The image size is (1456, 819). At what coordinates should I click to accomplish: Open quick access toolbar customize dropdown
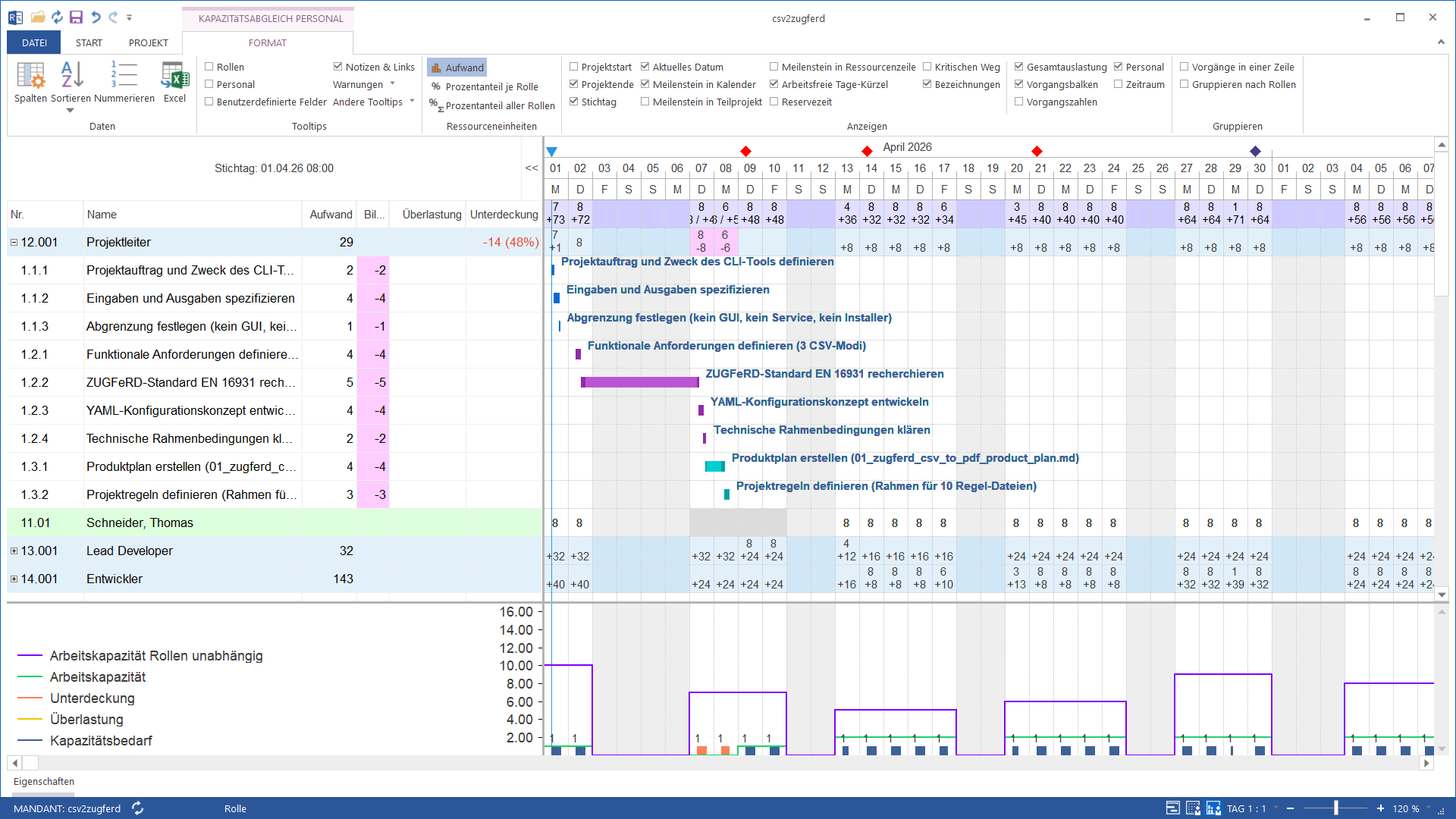click(x=129, y=17)
